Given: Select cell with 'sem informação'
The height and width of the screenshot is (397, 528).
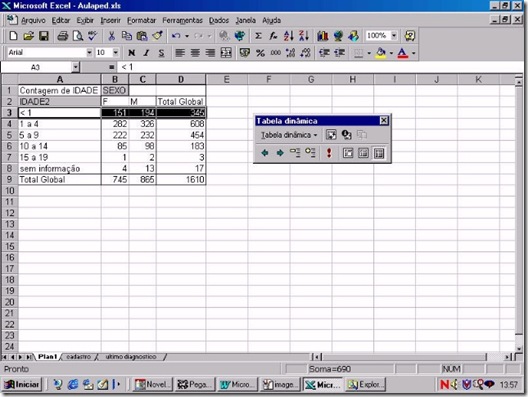Looking at the screenshot, I should coord(59,168).
